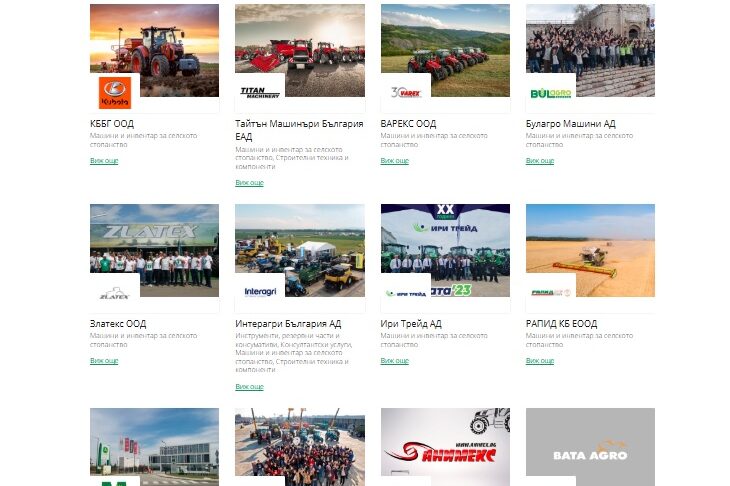Click the Titan Machinery logo
Screen dimensions: 730x486
pyautogui.click(x=260, y=93)
